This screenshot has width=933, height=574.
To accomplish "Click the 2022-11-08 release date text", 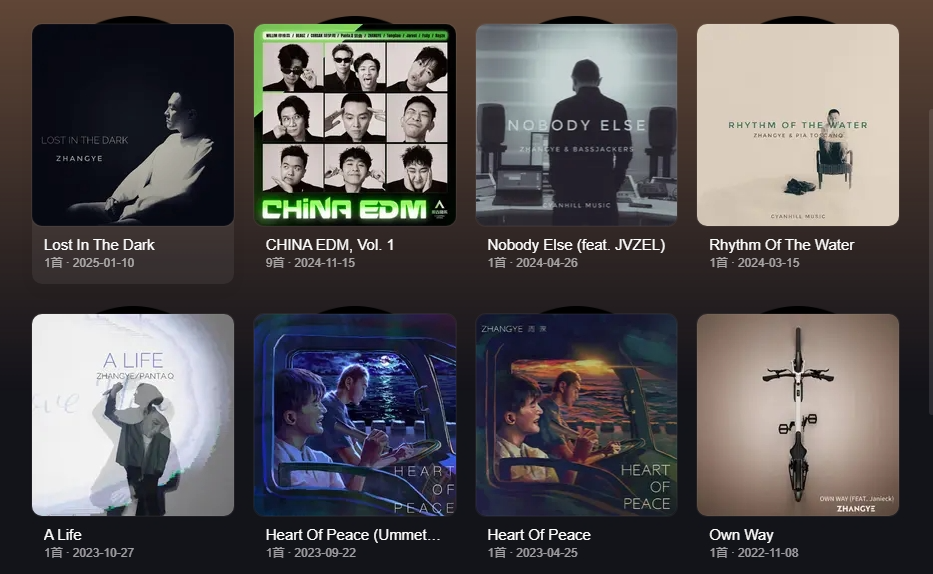I will coord(768,553).
